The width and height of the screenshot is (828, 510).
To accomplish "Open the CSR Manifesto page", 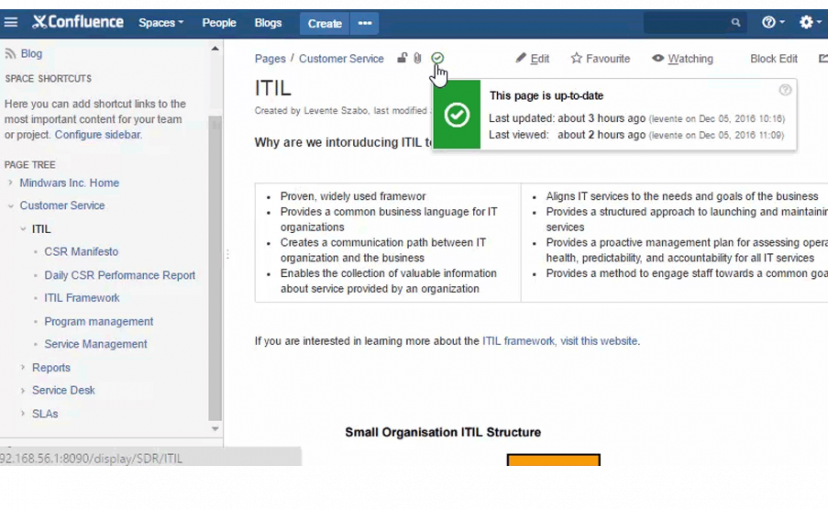I will [x=81, y=252].
